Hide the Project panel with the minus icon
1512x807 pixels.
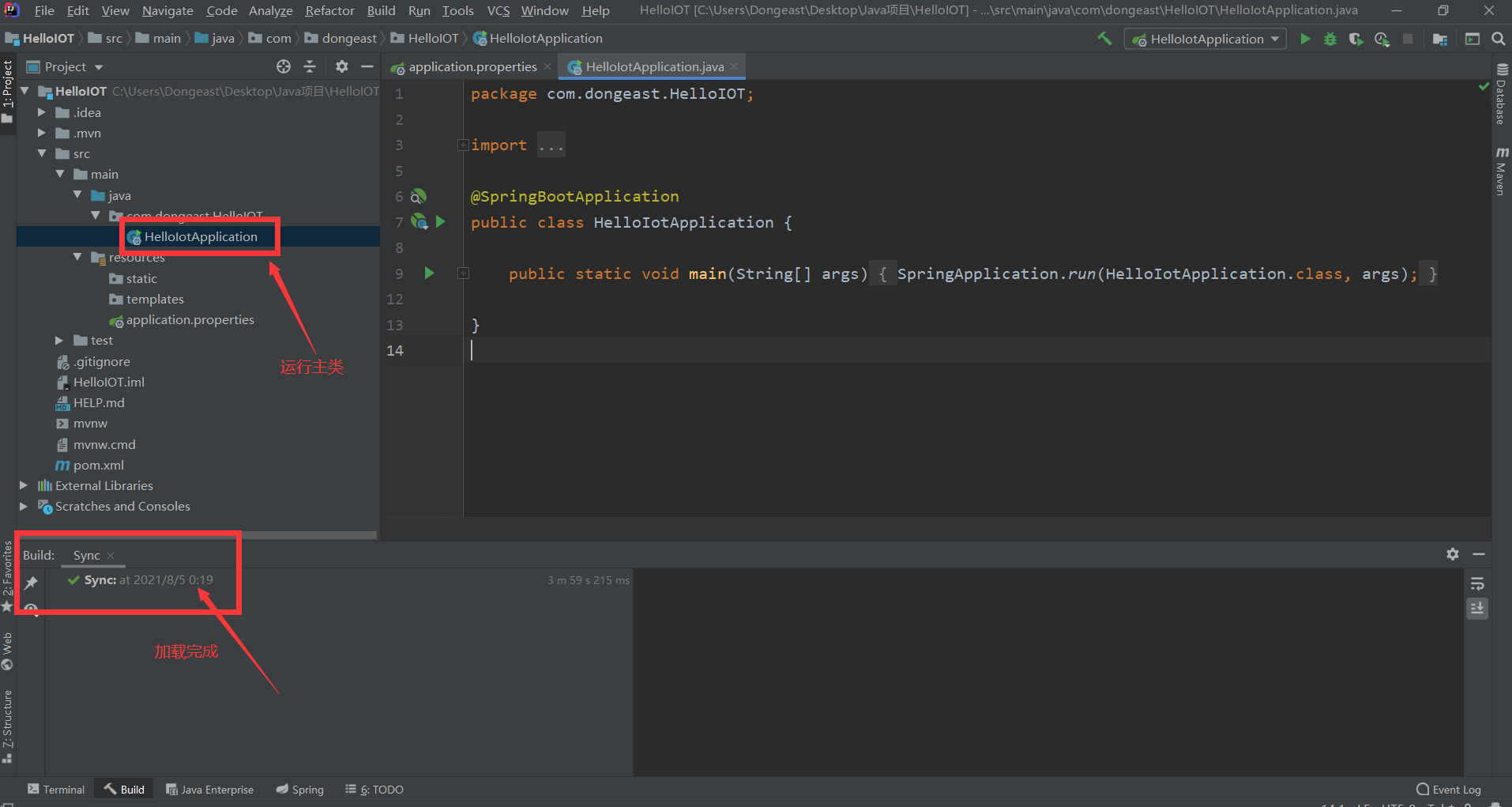click(367, 66)
